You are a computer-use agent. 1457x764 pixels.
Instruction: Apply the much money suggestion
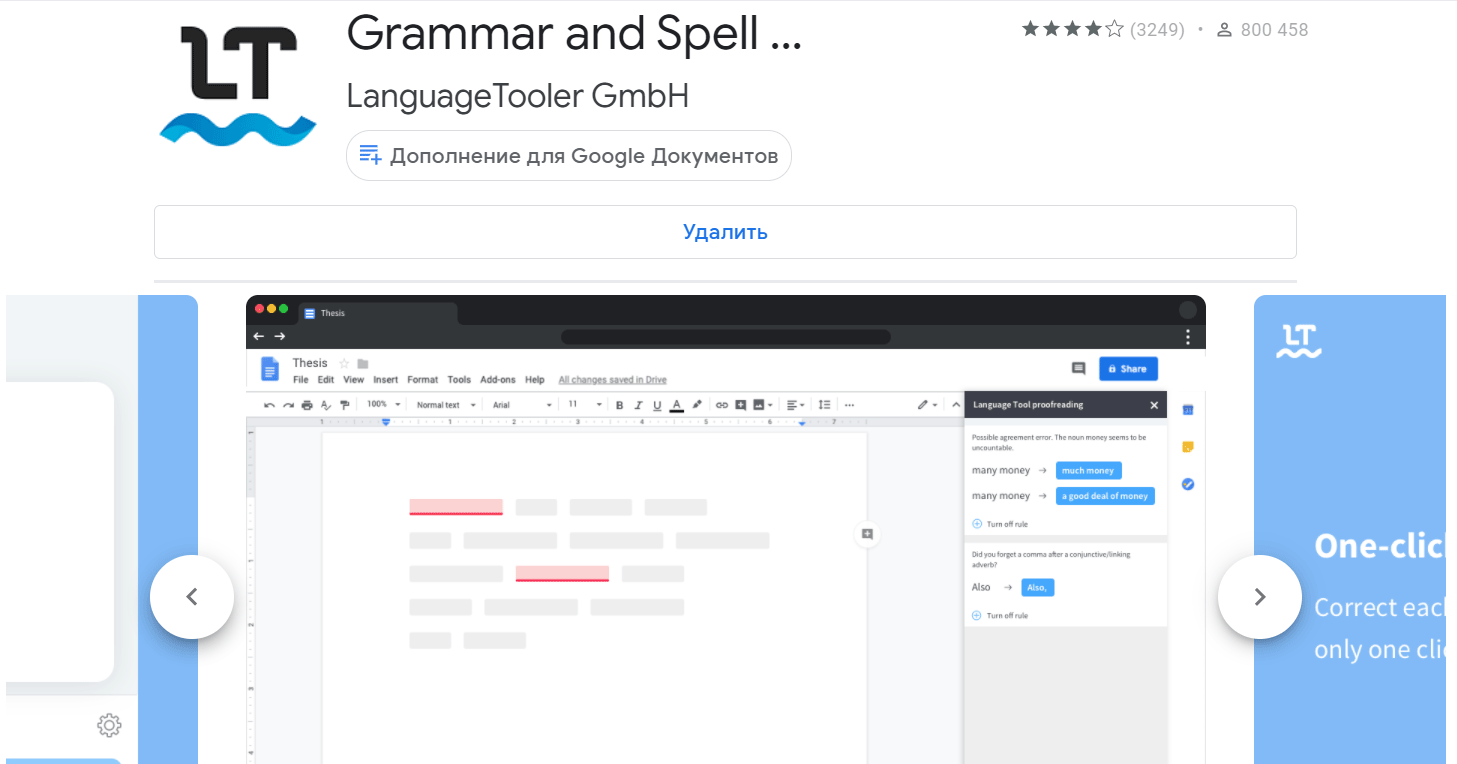coord(1089,470)
